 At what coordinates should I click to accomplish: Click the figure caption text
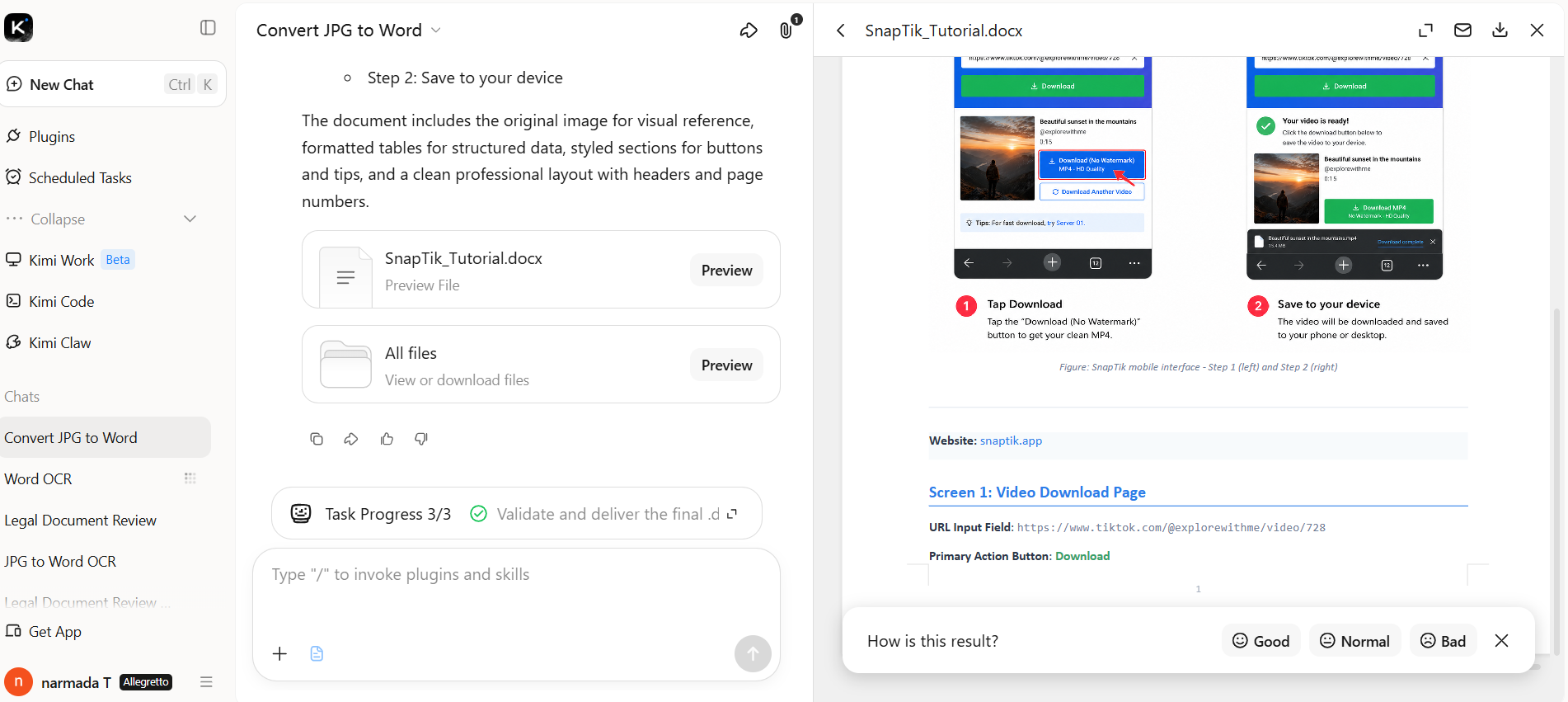click(1198, 367)
